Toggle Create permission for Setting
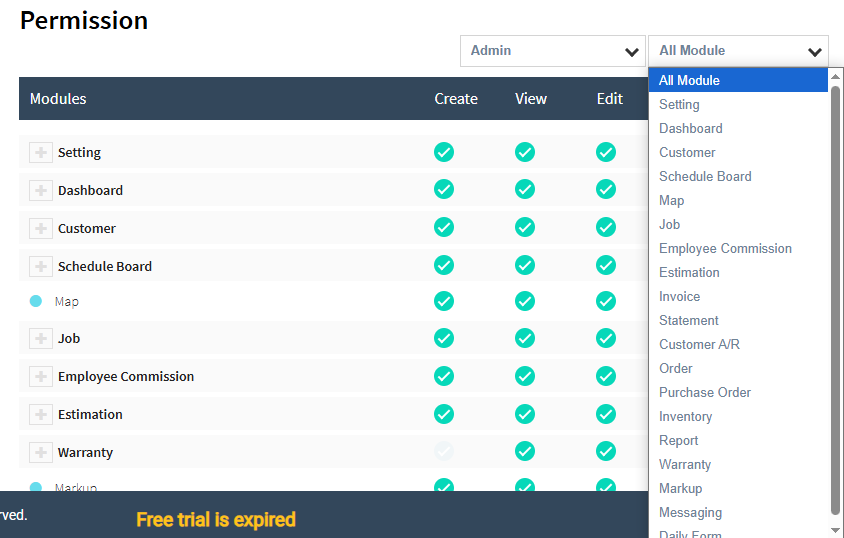This screenshot has height=538, width=844. pos(444,152)
